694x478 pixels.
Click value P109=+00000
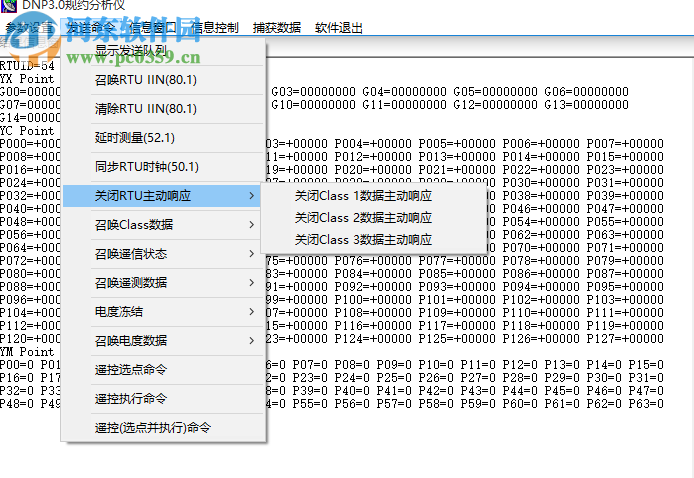tap(457, 313)
